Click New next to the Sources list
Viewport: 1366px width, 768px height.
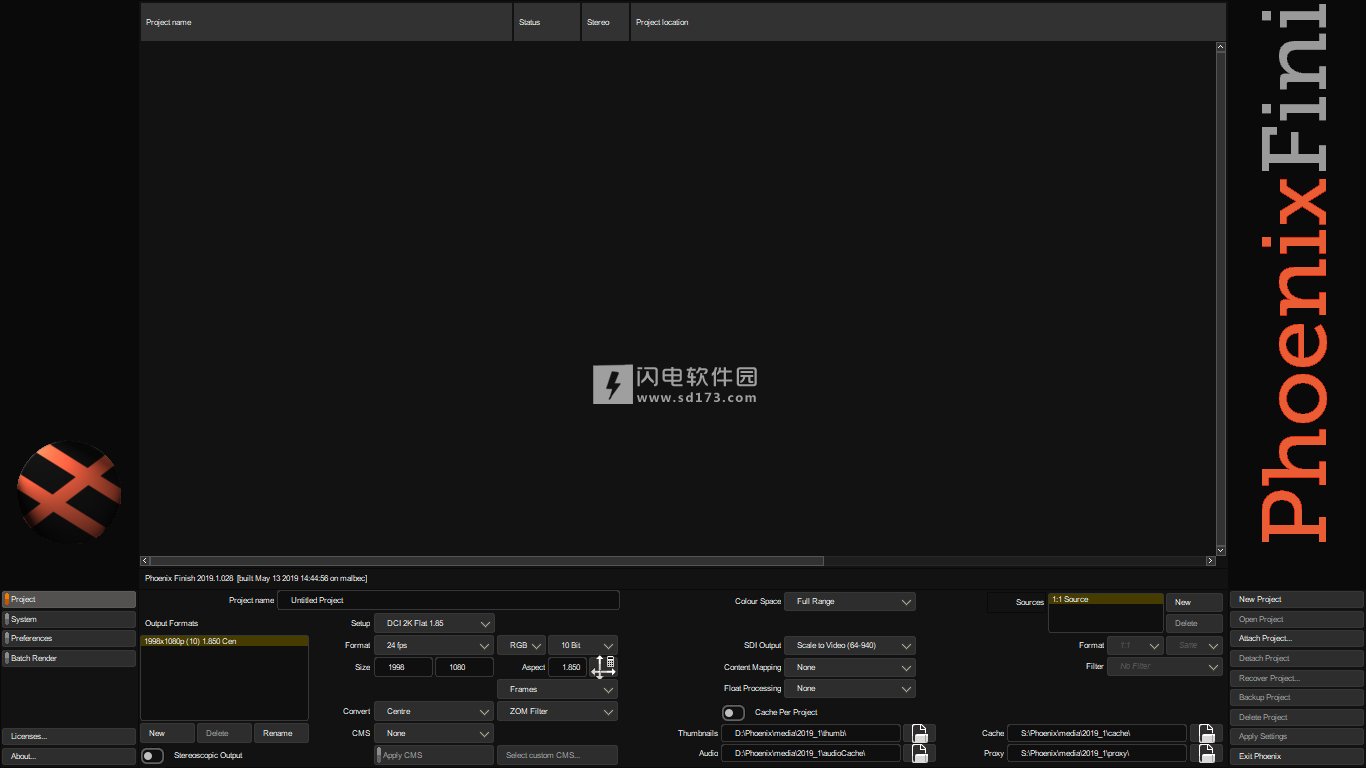1194,602
